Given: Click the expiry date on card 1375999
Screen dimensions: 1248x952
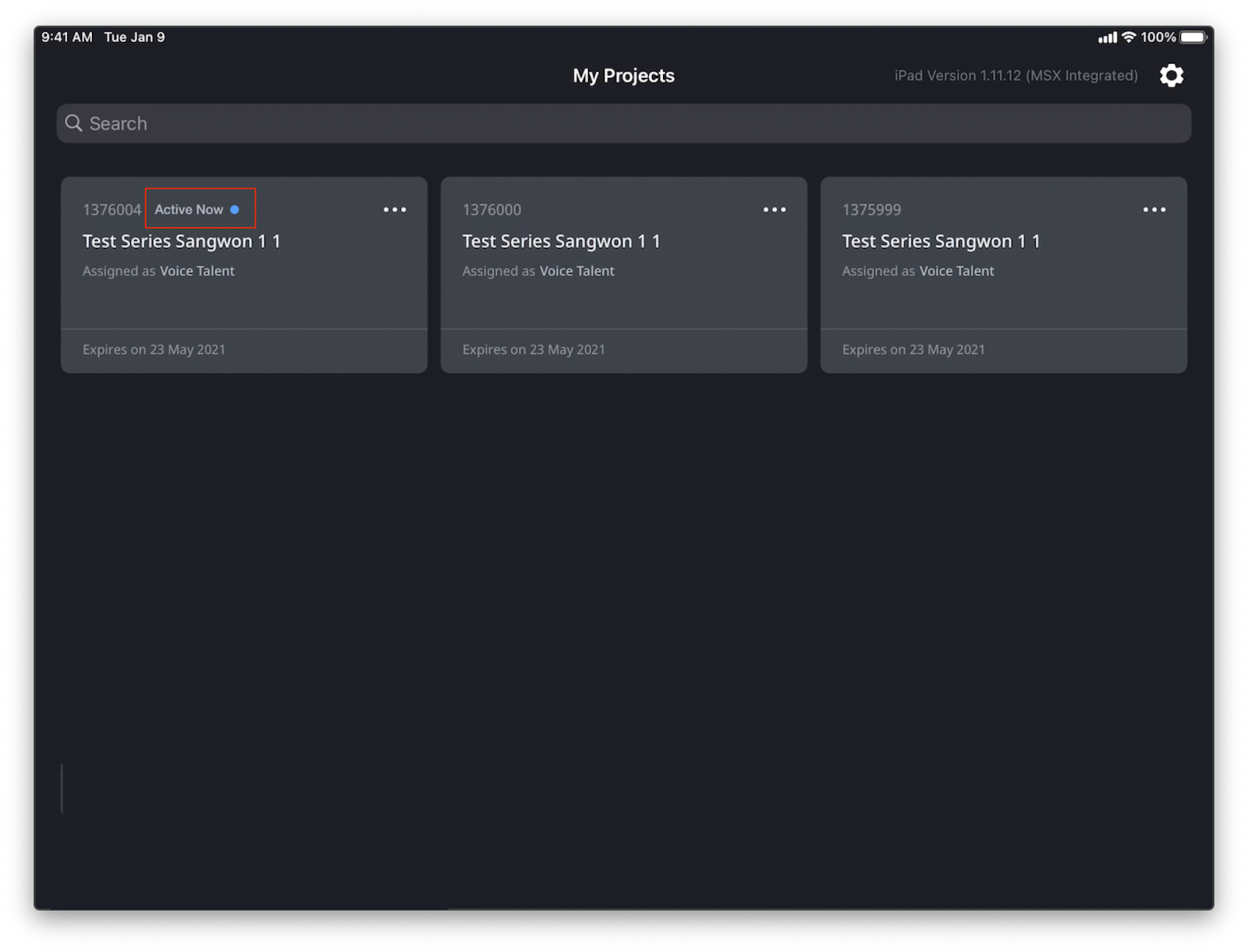Looking at the screenshot, I should tap(913, 349).
